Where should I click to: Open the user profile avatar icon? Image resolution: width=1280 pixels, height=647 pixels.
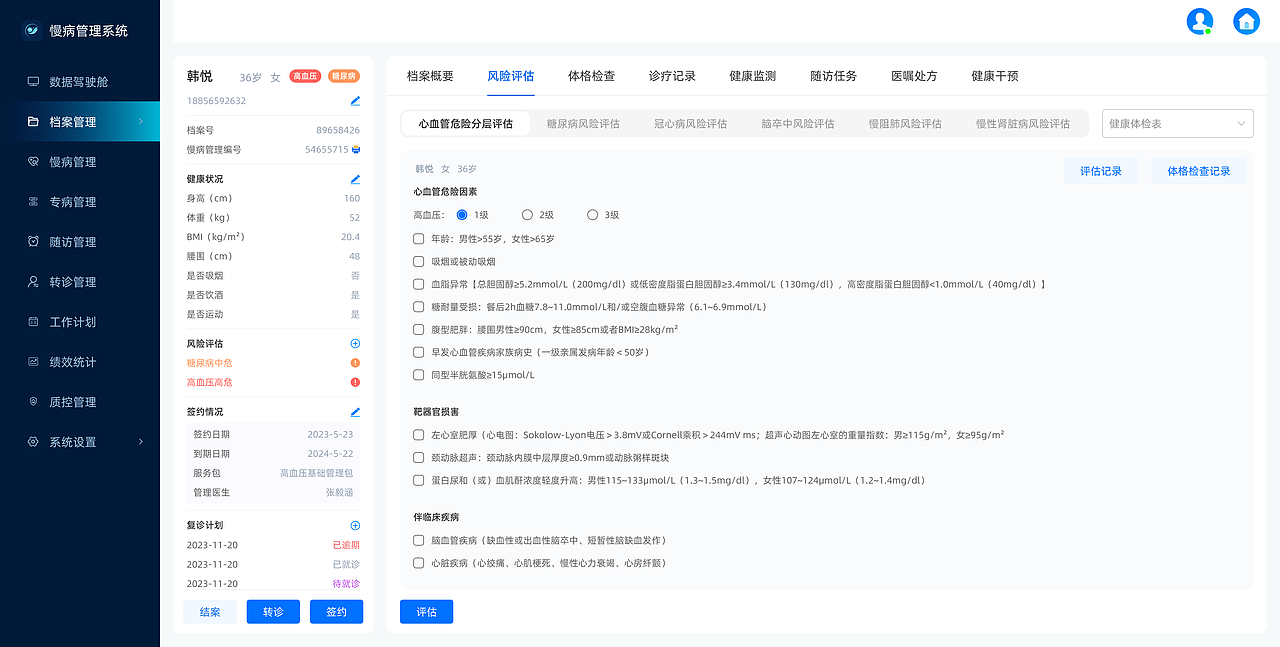pyautogui.click(x=1199, y=21)
